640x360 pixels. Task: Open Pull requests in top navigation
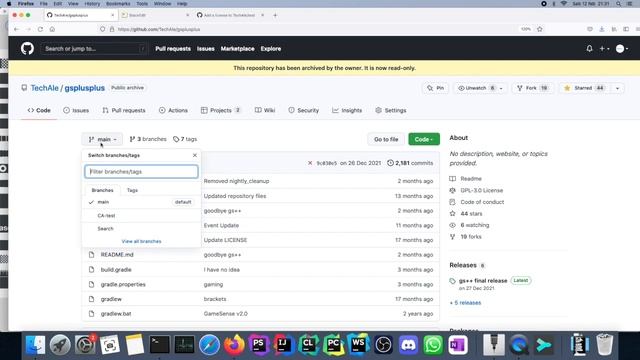click(173, 49)
